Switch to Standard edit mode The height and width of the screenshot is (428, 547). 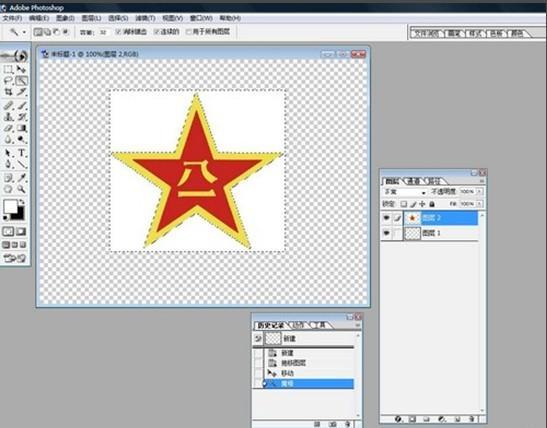click(x=8, y=231)
